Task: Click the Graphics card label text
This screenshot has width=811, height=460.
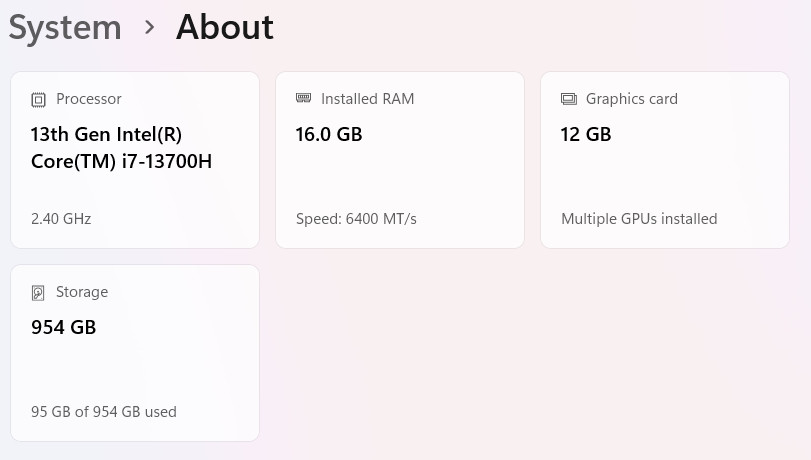Action: [632, 99]
